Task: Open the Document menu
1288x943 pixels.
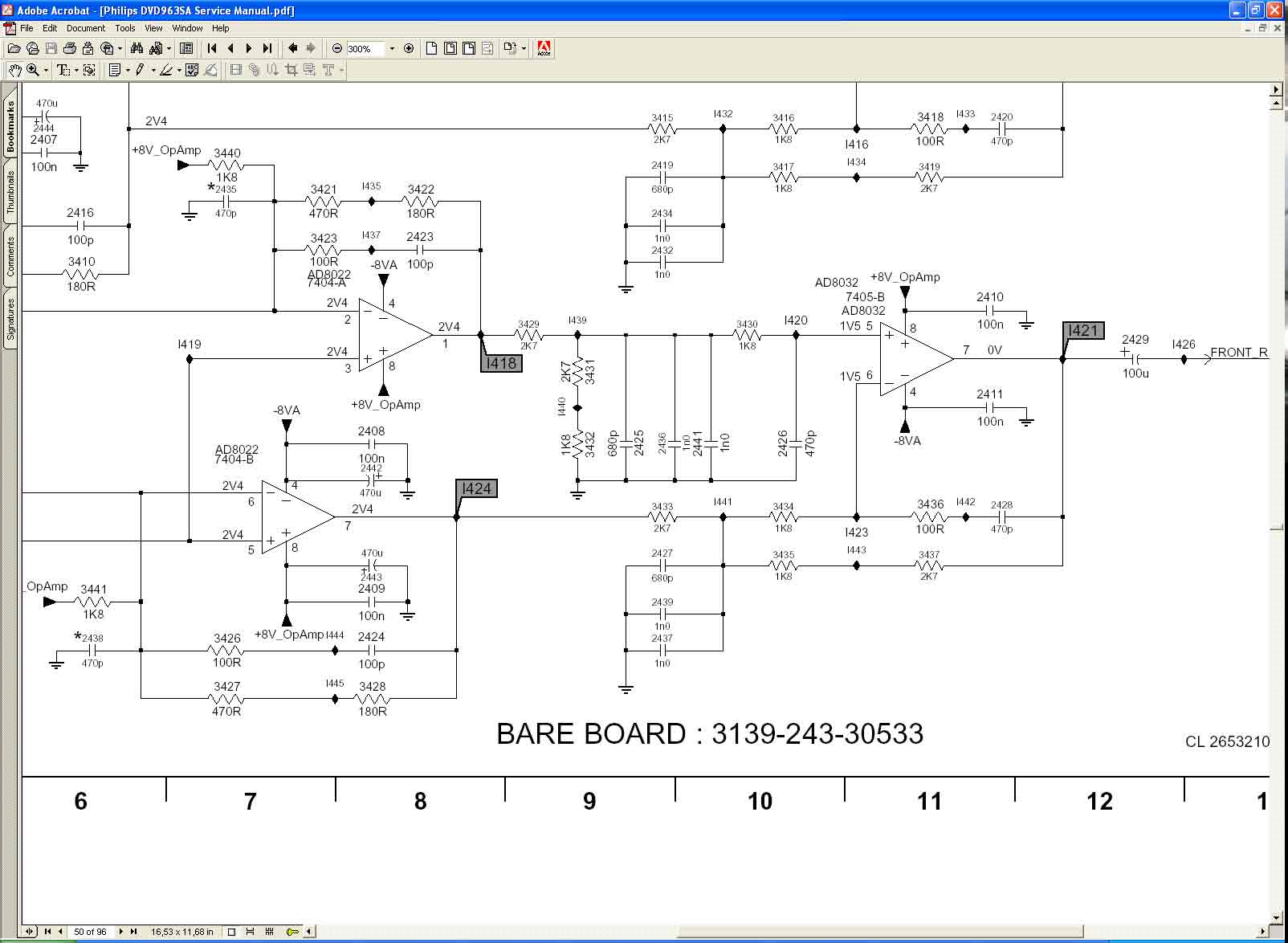Action: coord(86,28)
